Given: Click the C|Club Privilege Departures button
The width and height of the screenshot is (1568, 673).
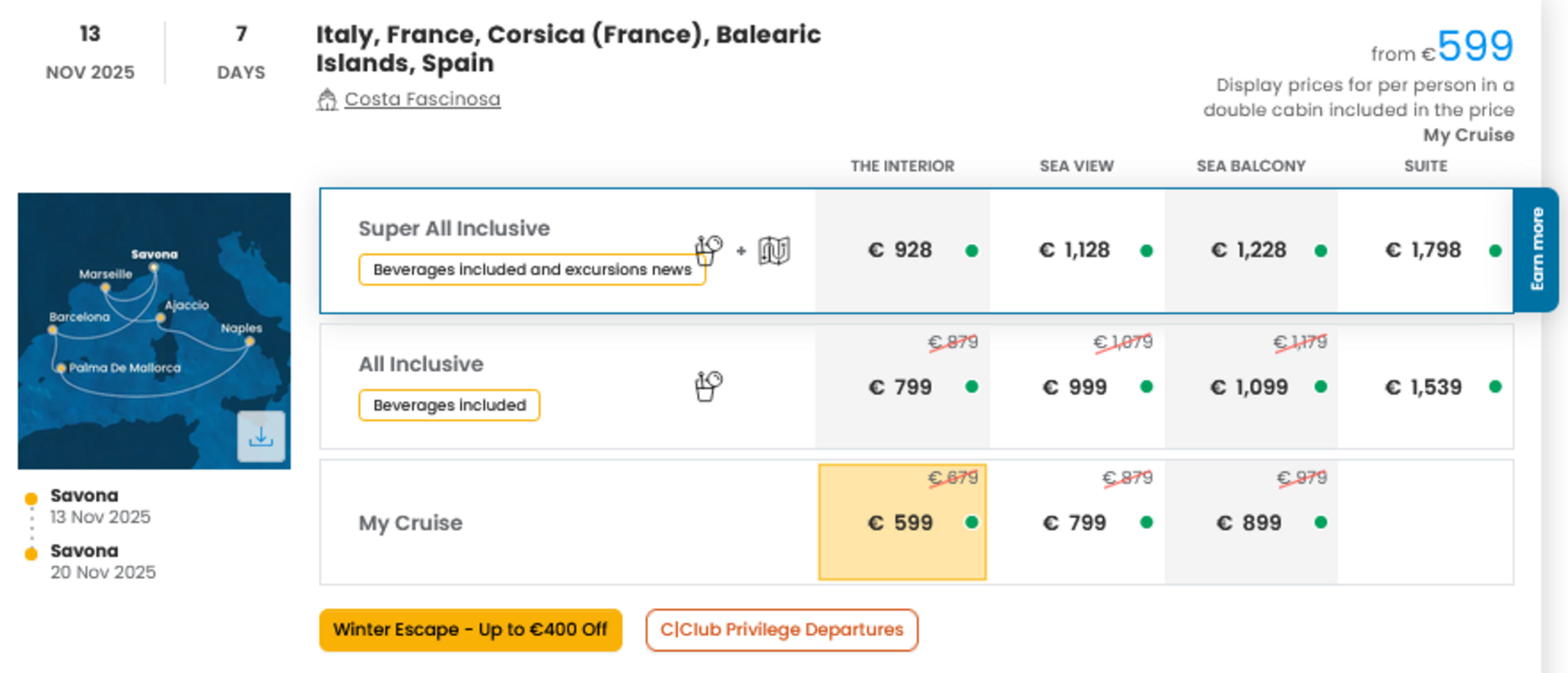Looking at the screenshot, I should click(x=782, y=630).
